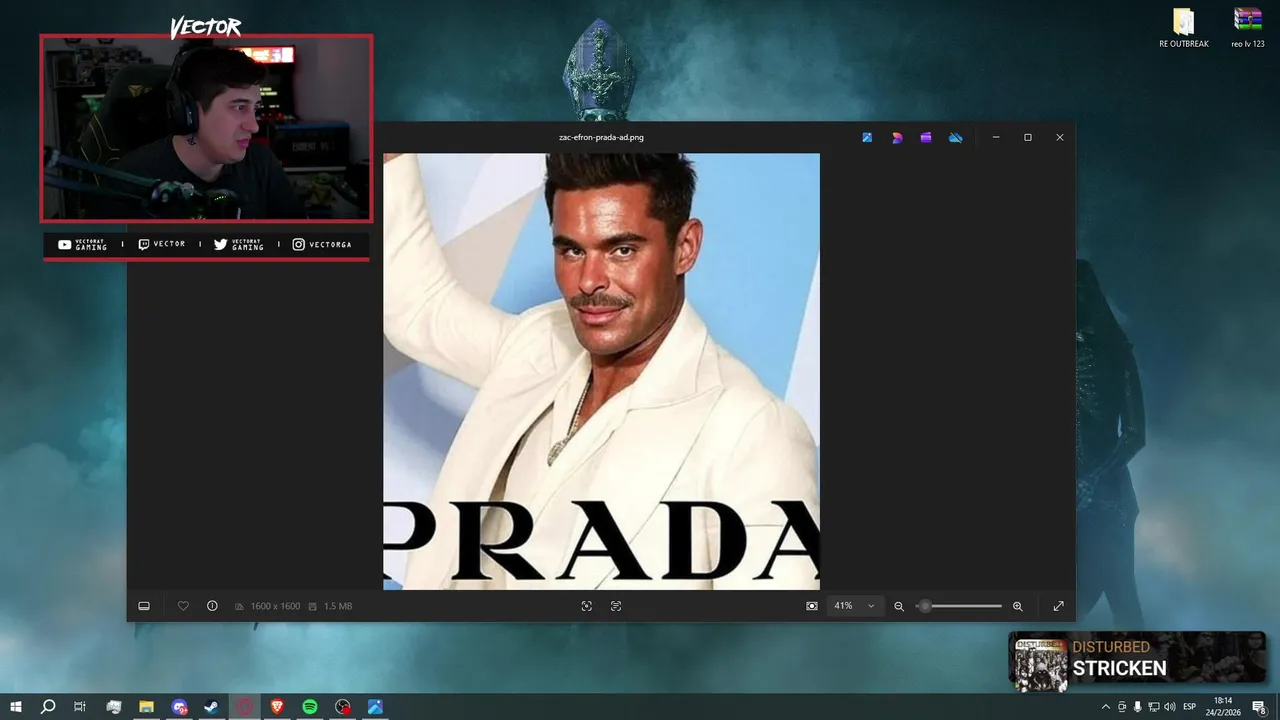
Task: Close the Photos window
Action: [x=1060, y=138]
